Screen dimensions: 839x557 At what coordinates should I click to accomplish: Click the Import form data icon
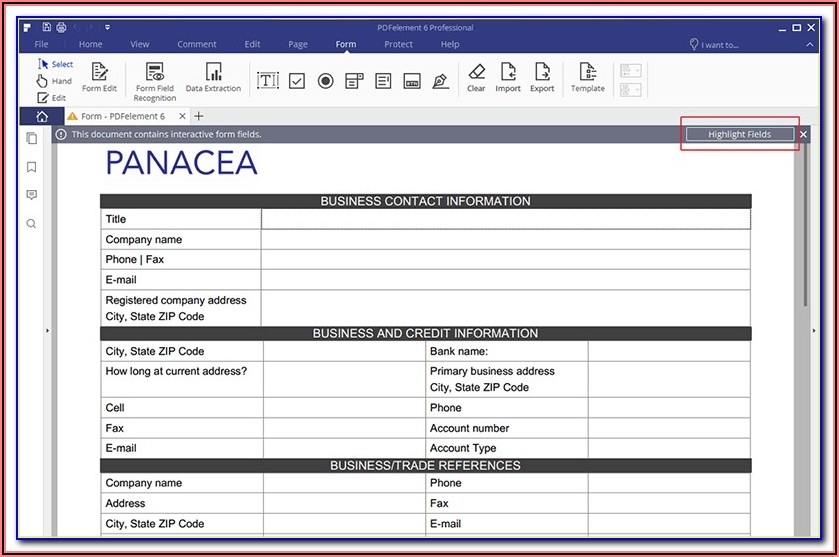508,73
